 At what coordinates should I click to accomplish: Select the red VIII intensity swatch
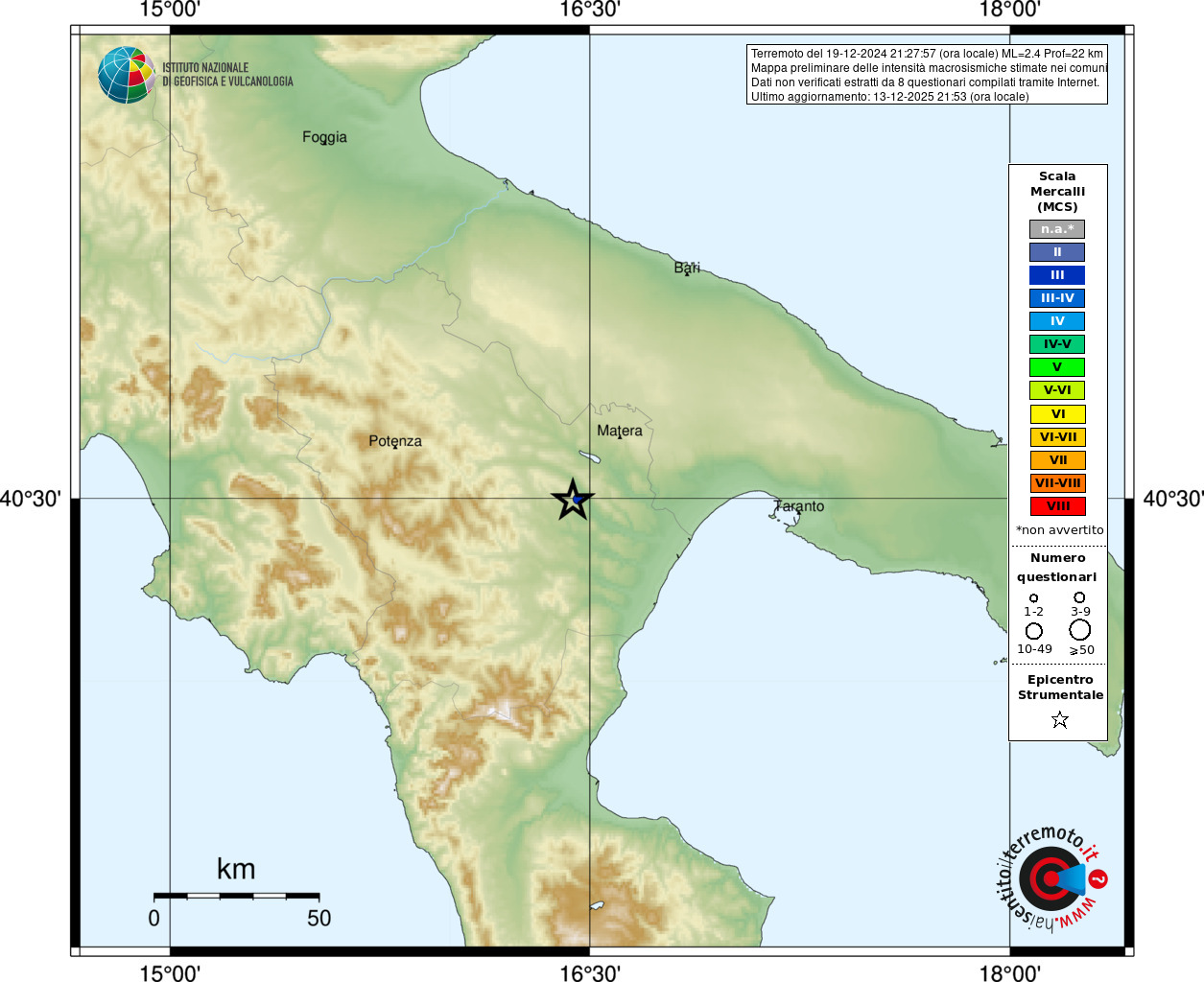[1057, 506]
